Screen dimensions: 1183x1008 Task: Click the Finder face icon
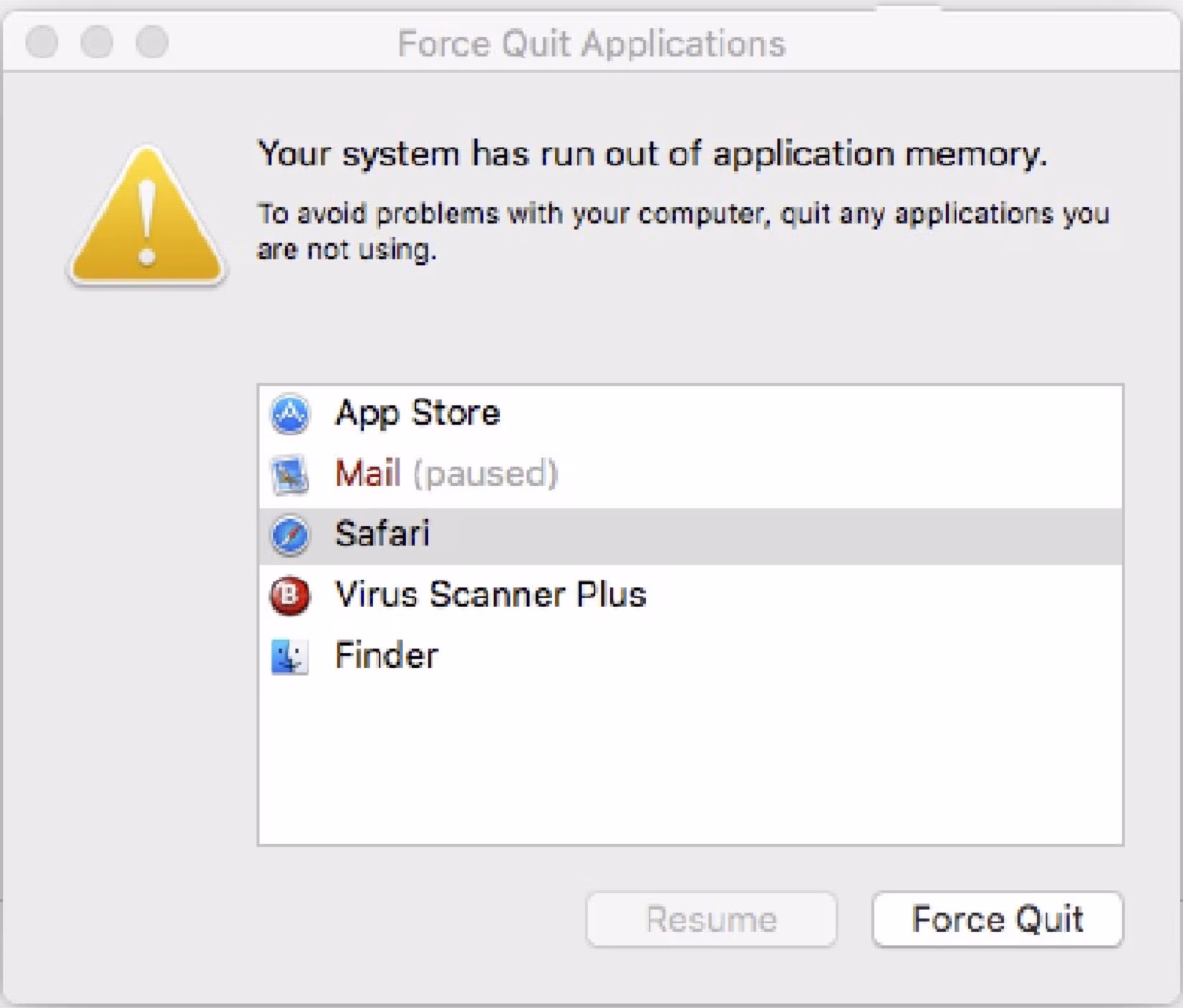click(289, 656)
